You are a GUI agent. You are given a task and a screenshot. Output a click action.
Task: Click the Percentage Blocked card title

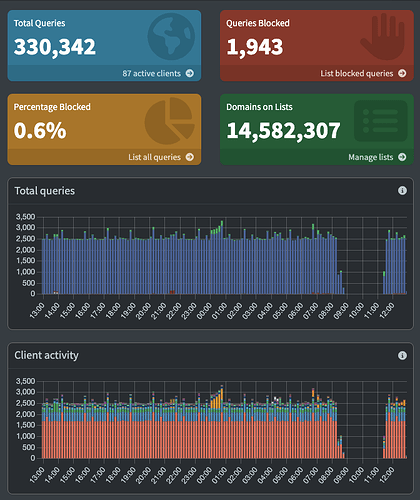pyautogui.click(x=52, y=107)
